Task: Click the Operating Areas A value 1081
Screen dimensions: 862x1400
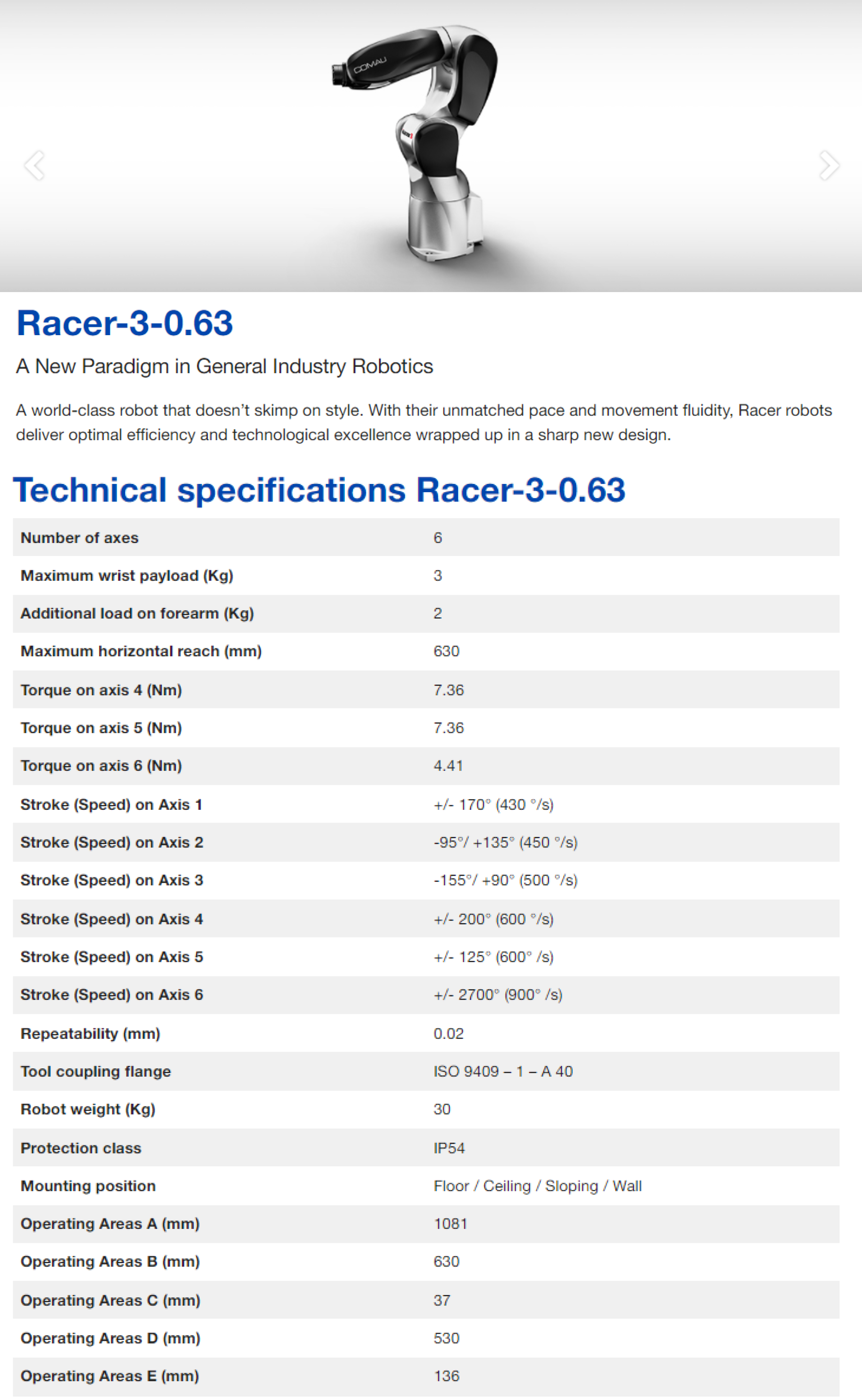Action: [x=450, y=1223]
